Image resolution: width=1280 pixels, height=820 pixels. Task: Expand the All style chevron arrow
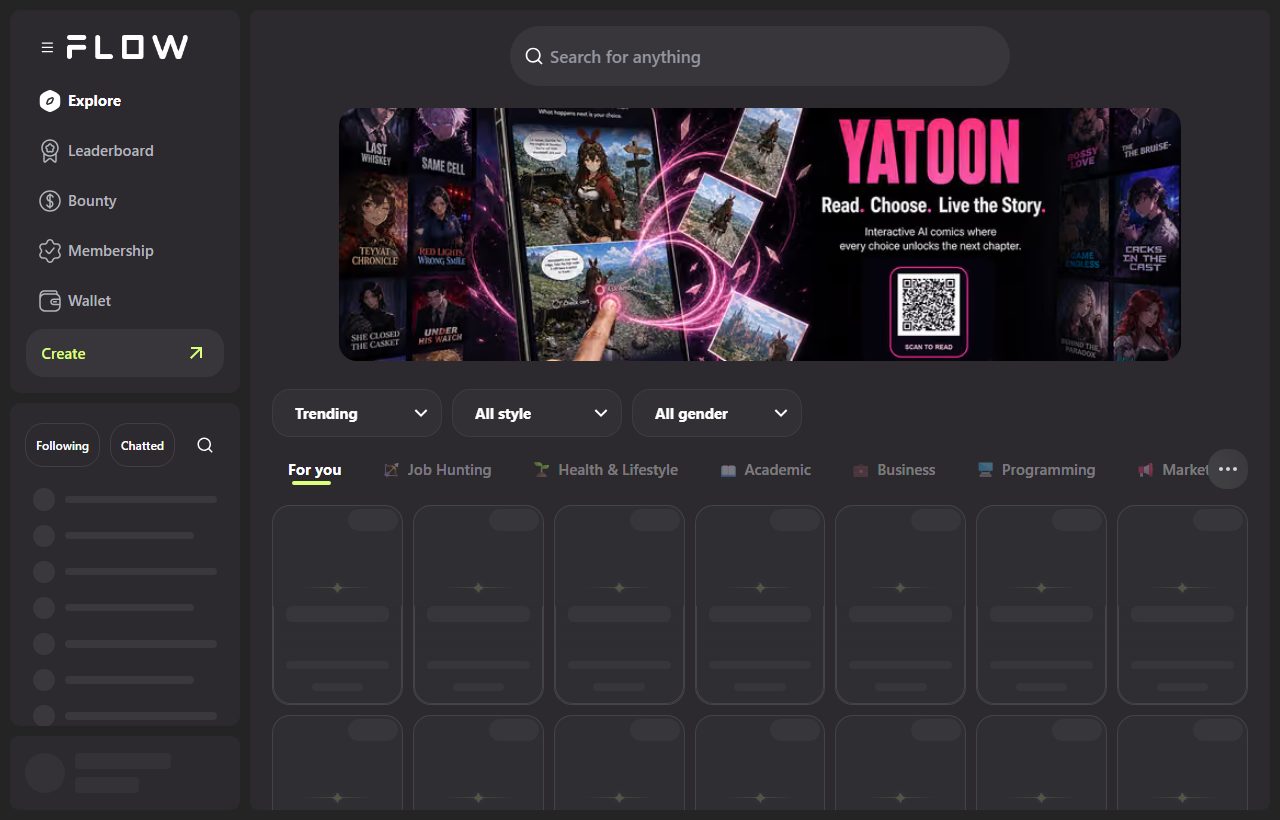pyautogui.click(x=601, y=413)
